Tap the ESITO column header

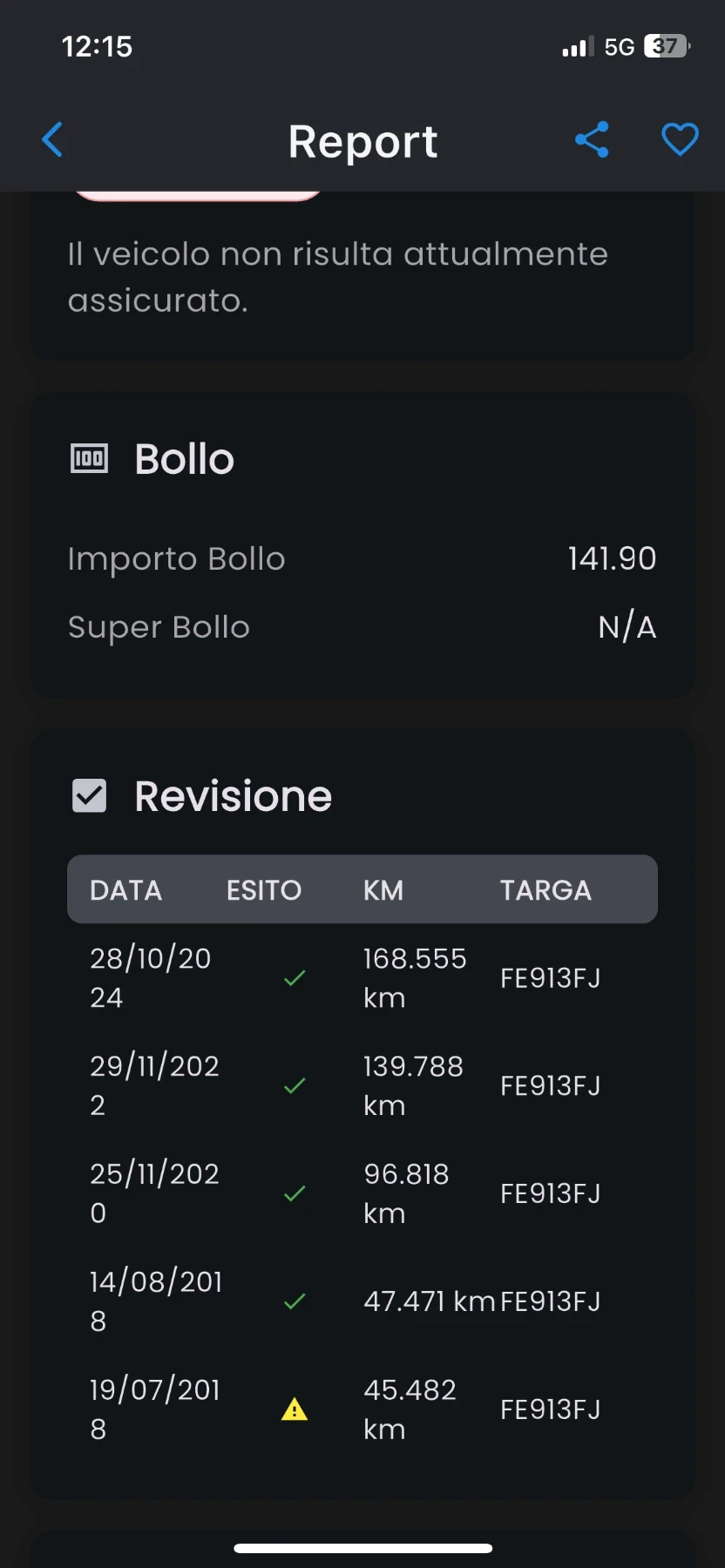[x=263, y=889]
